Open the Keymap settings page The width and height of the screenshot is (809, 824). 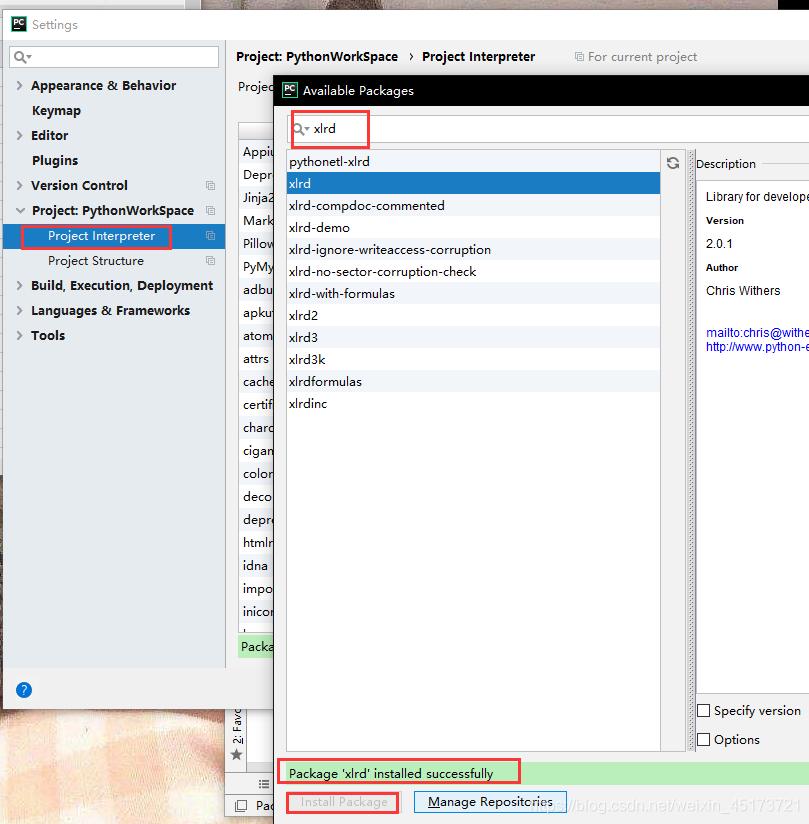(56, 110)
